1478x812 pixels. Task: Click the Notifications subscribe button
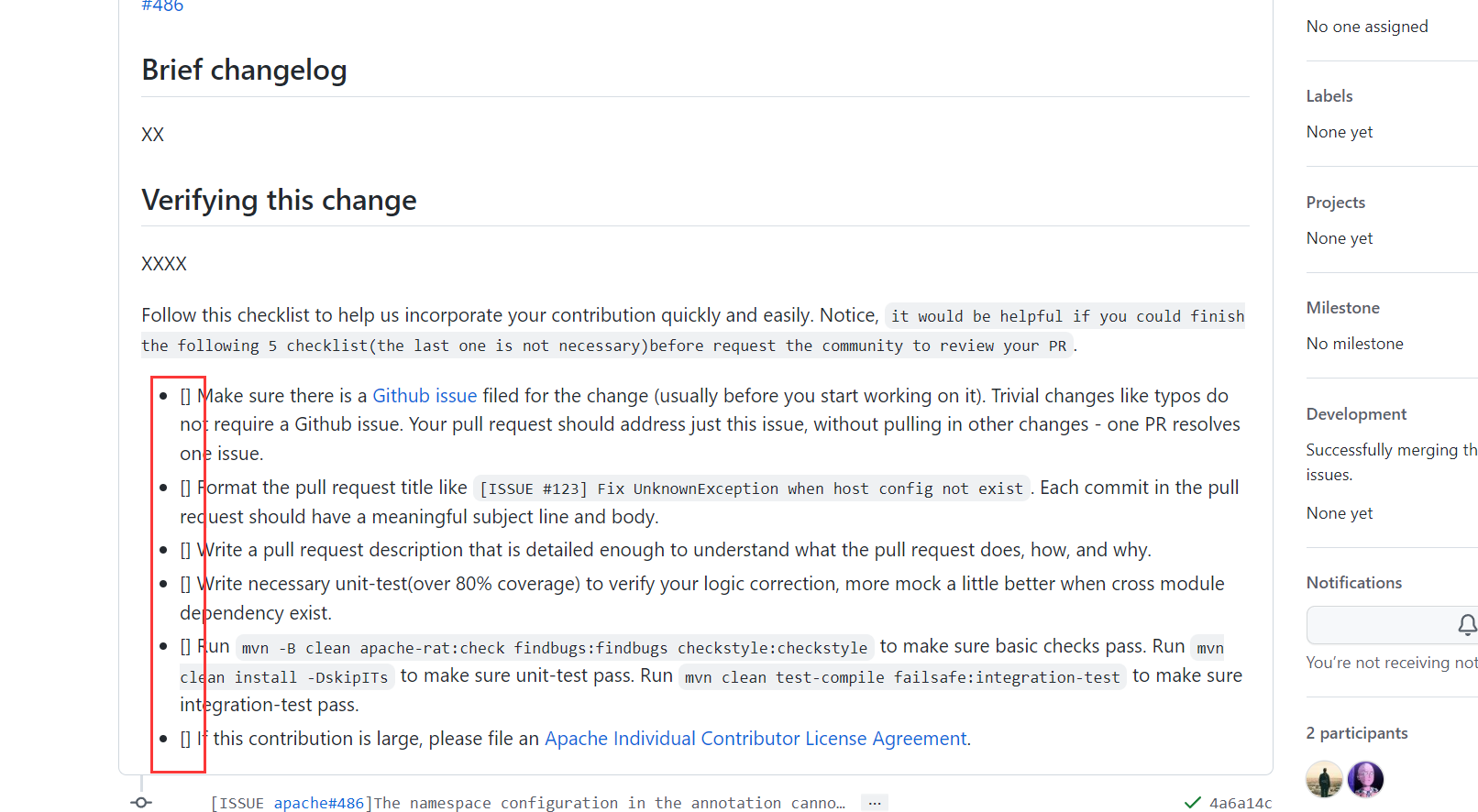tap(1392, 625)
